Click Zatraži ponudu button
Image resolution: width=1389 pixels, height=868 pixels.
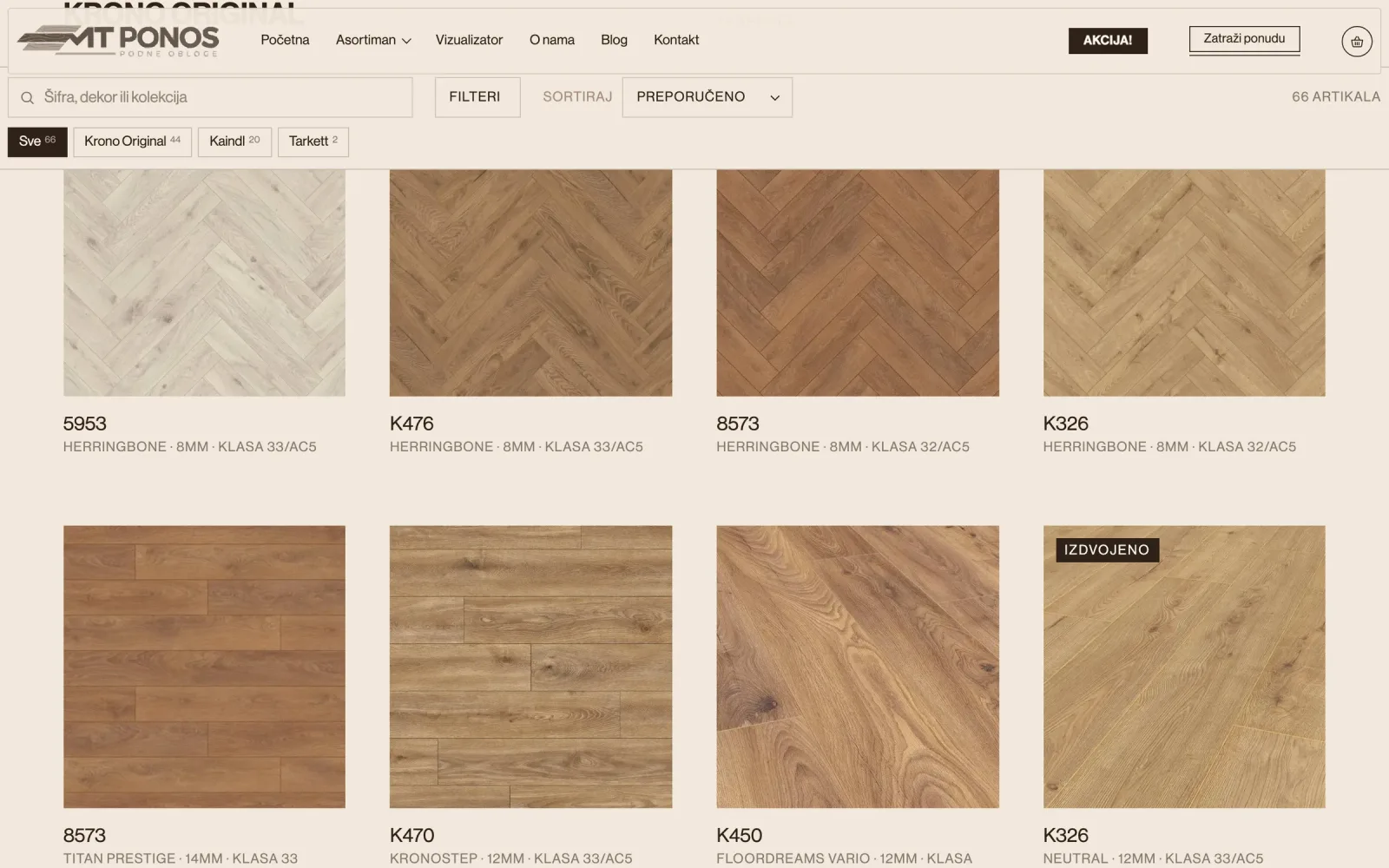pos(1244,39)
